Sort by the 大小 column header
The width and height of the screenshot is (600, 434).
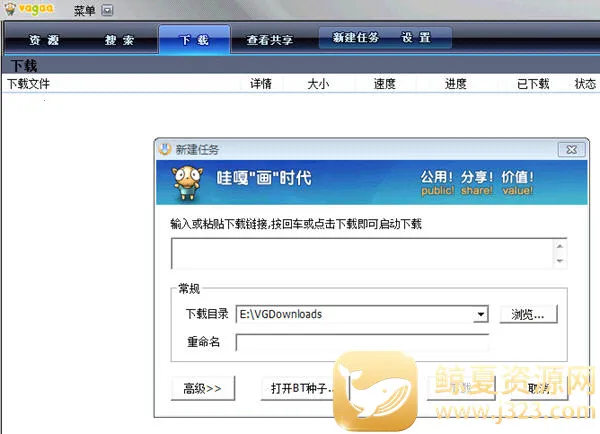tap(320, 84)
